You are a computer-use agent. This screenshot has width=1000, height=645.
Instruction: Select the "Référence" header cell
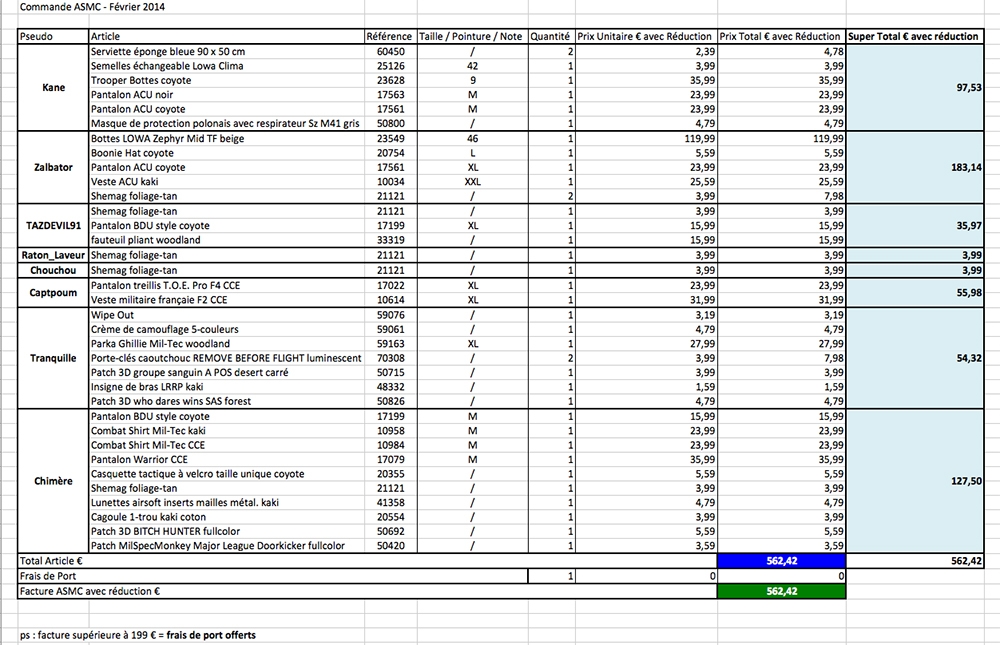click(390, 36)
